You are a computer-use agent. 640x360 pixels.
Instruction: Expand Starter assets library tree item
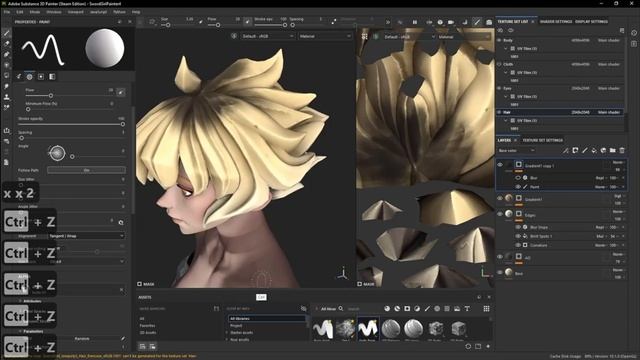pos(227,333)
